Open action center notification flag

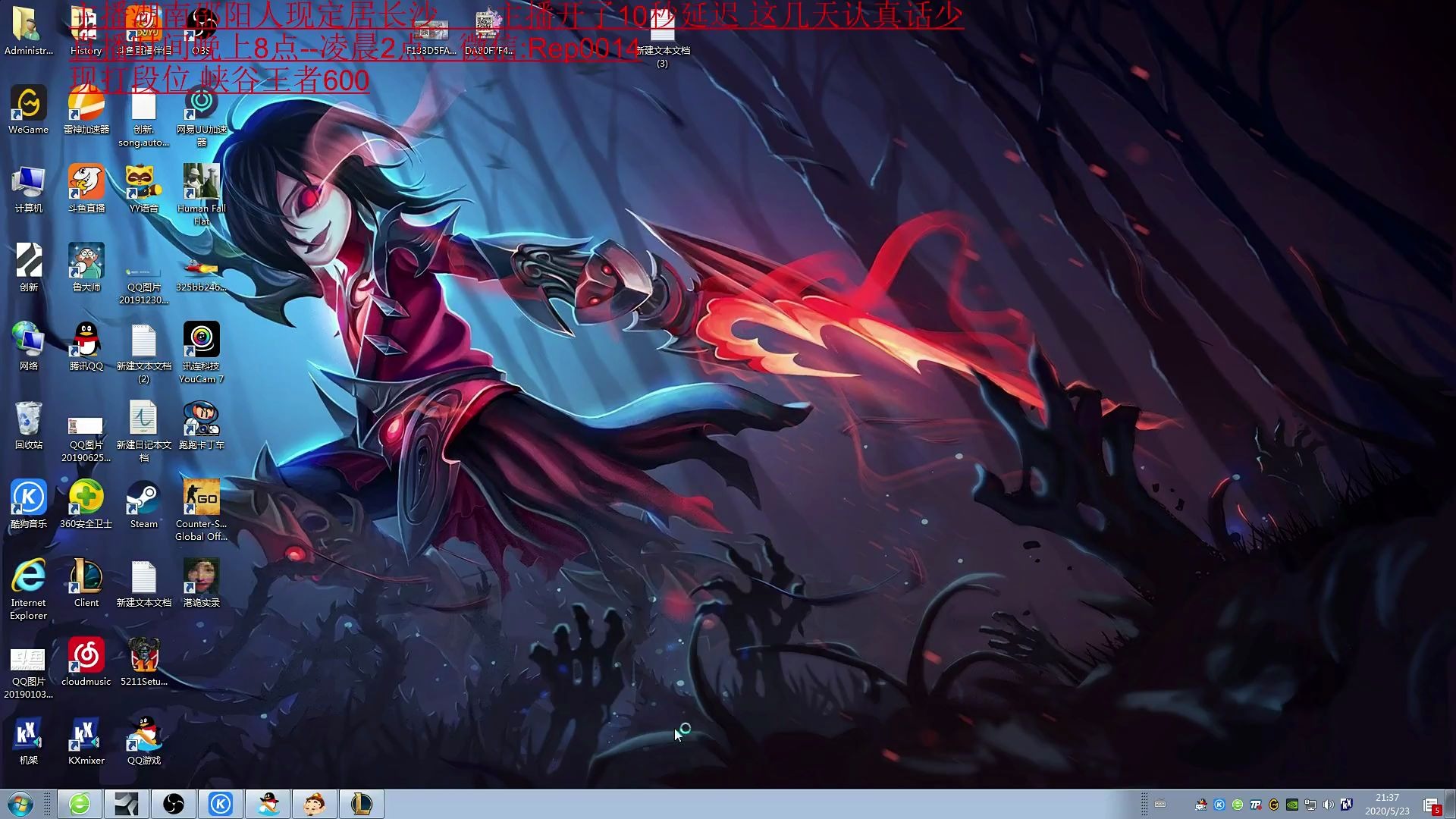click(1431, 805)
